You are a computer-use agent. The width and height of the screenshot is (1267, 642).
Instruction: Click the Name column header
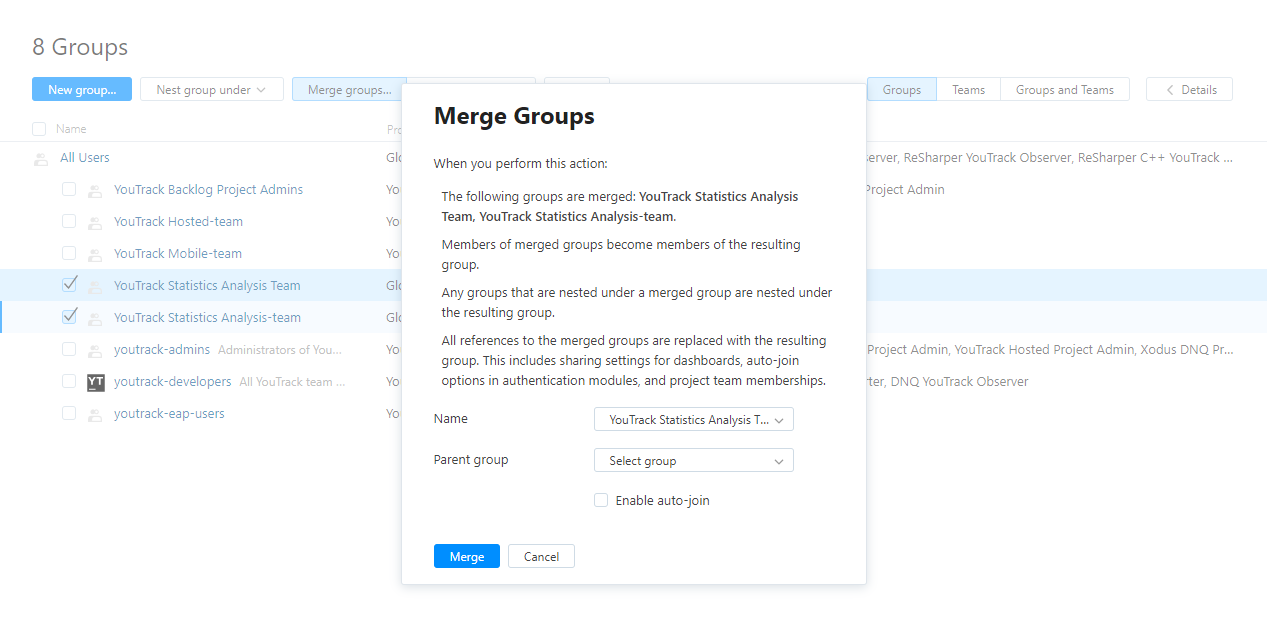click(71, 129)
